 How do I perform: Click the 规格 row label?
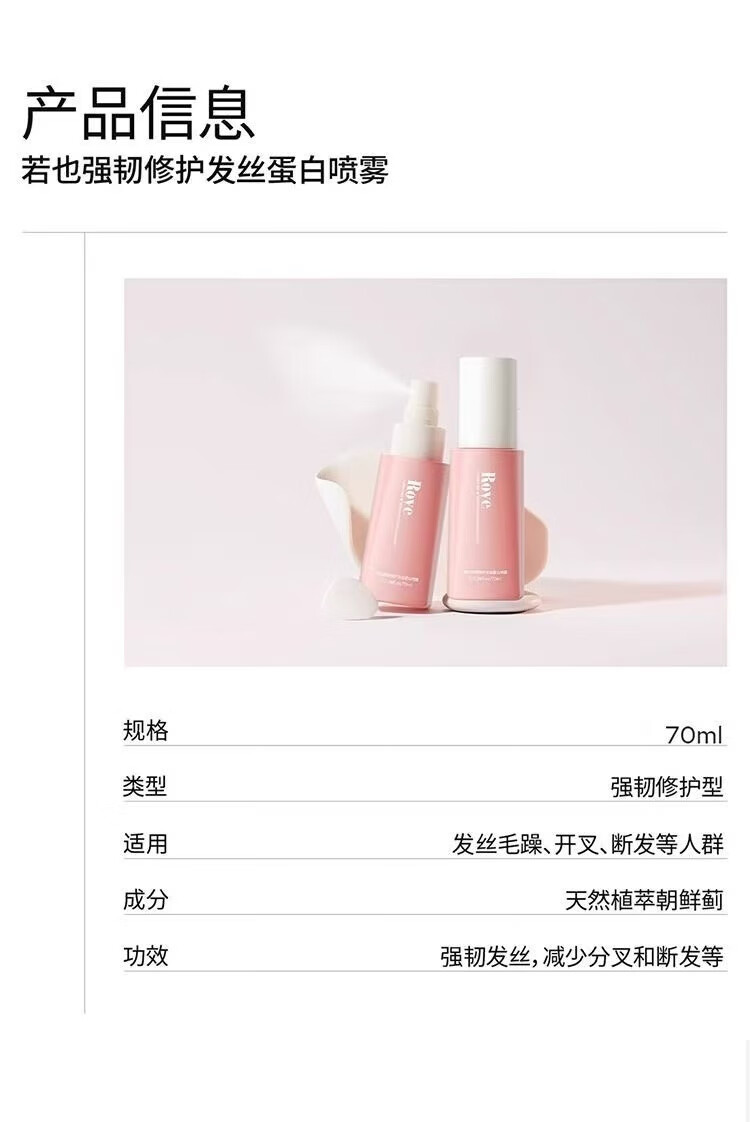[145, 731]
